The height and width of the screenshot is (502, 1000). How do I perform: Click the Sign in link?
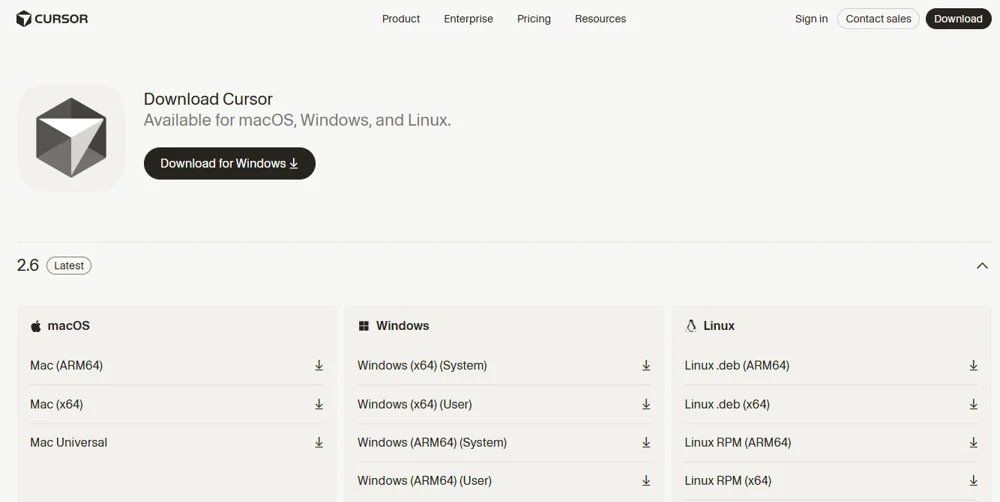pyautogui.click(x=811, y=18)
